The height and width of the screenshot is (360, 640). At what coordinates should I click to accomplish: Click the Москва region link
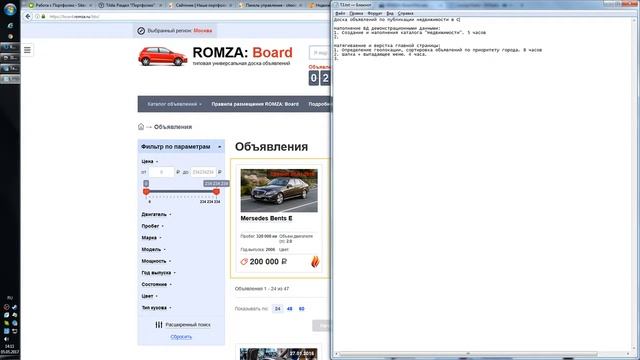202,31
